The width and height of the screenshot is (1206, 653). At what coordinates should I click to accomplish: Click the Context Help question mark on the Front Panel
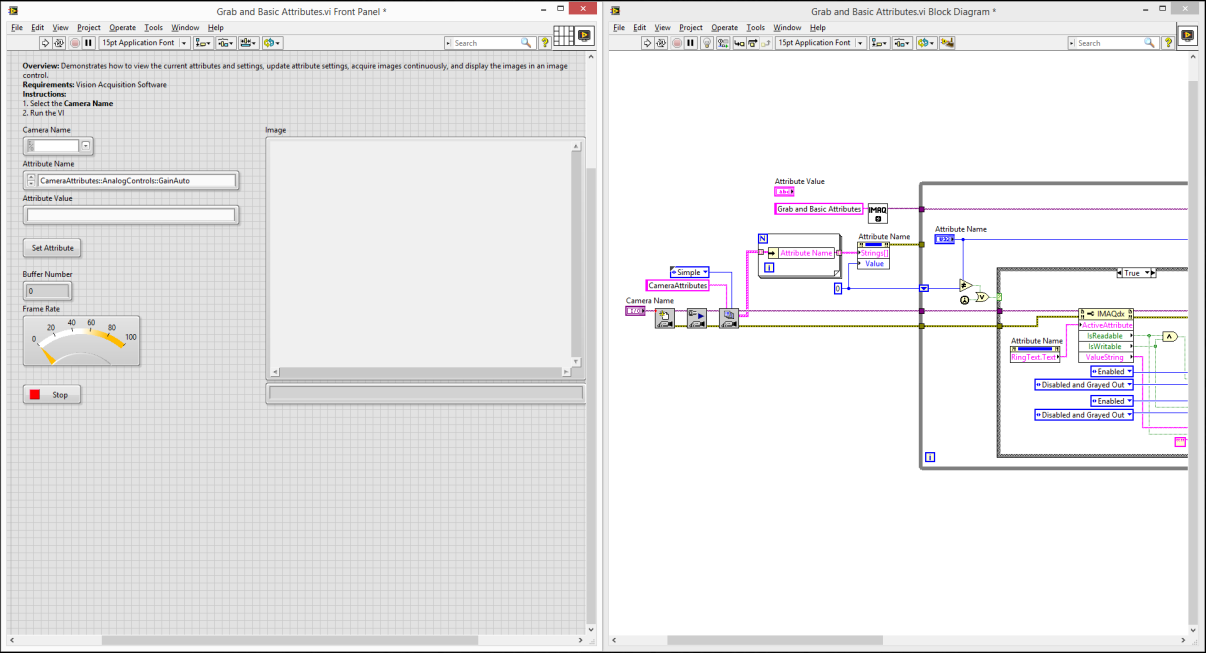point(545,43)
